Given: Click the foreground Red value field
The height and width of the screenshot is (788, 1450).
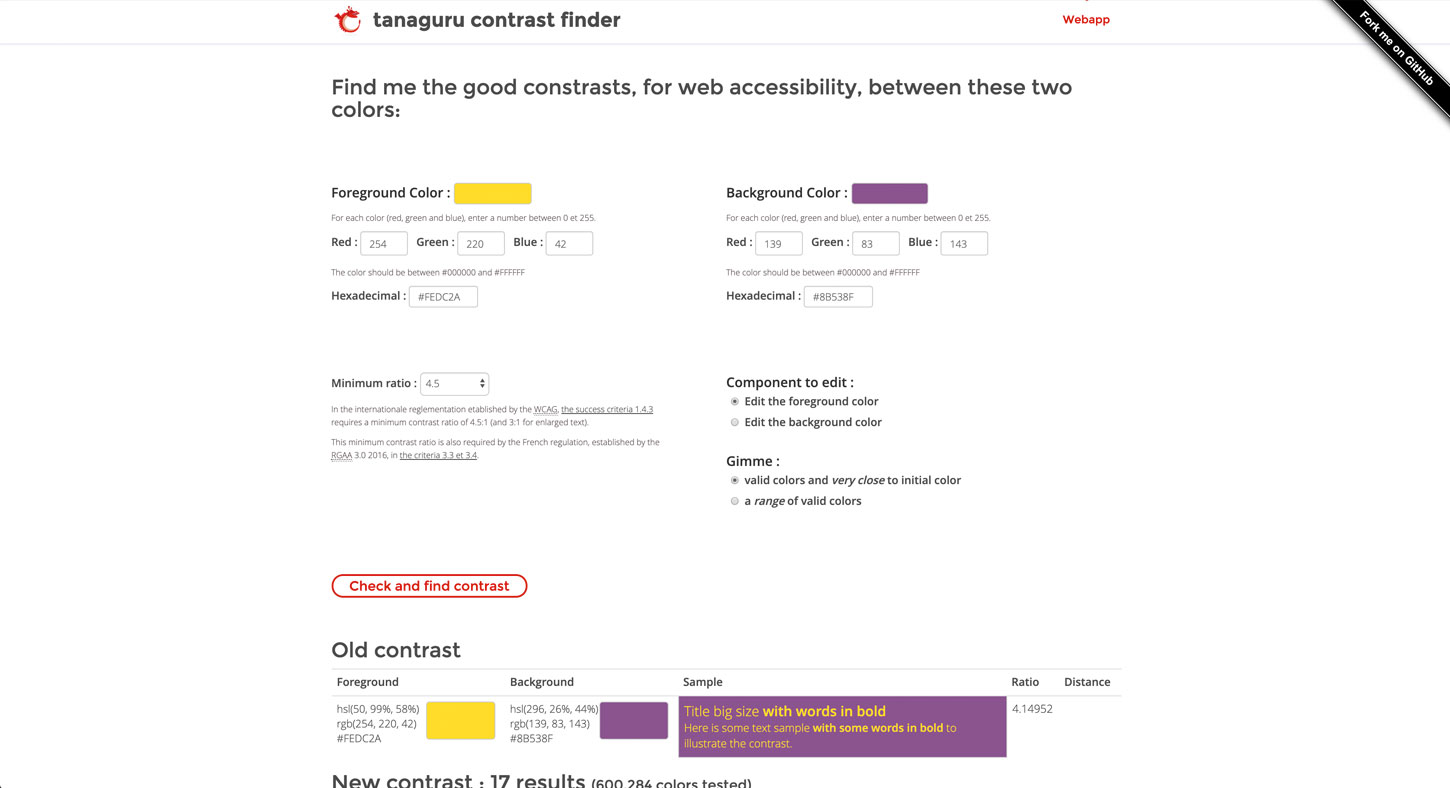Looking at the screenshot, I should [x=384, y=243].
